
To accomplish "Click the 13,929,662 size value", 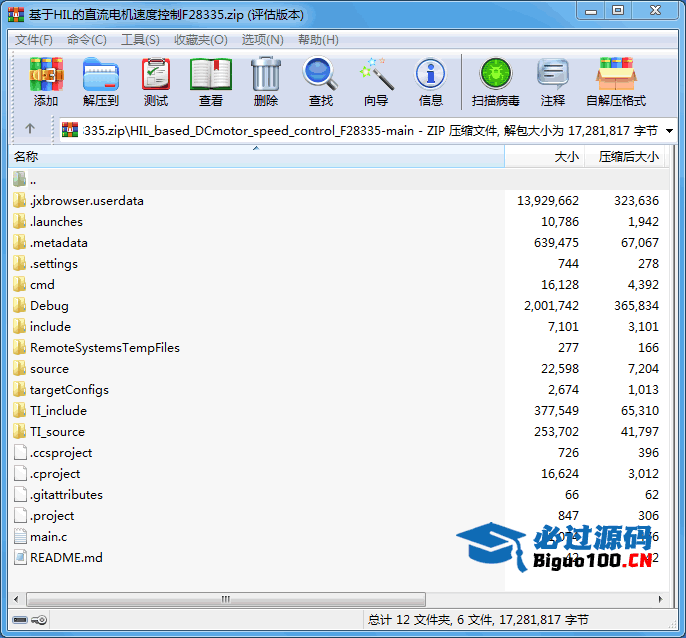I will [x=548, y=200].
